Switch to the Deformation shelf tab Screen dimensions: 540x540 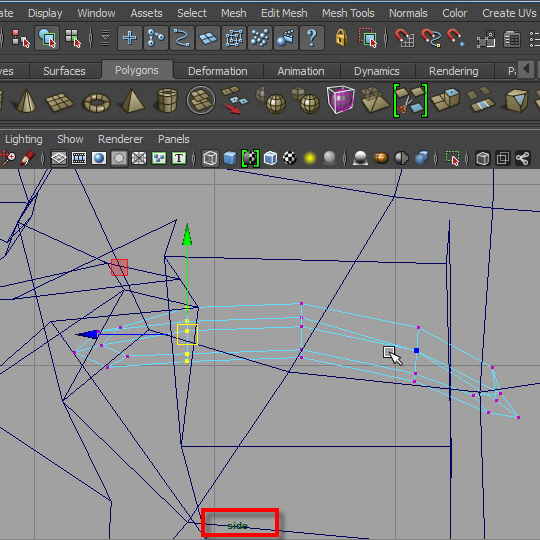point(218,71)
